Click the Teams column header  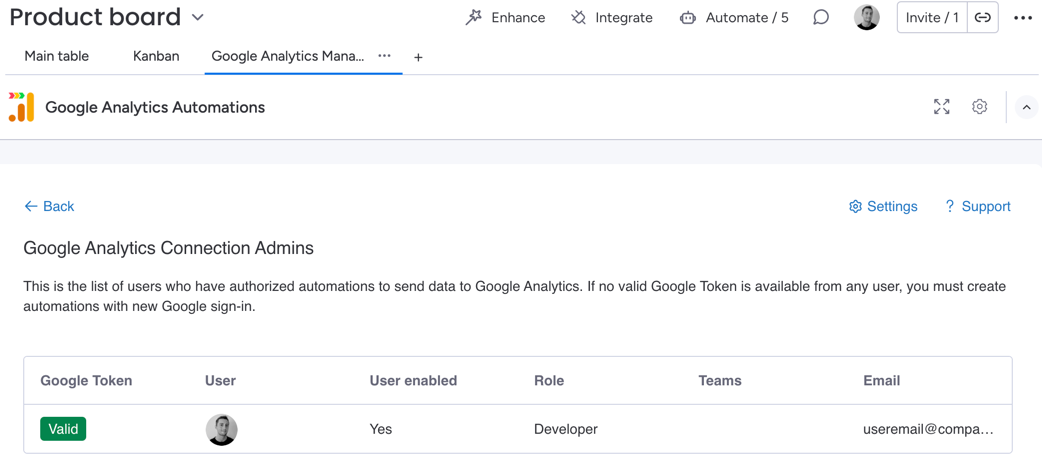[x=720, y=381]
